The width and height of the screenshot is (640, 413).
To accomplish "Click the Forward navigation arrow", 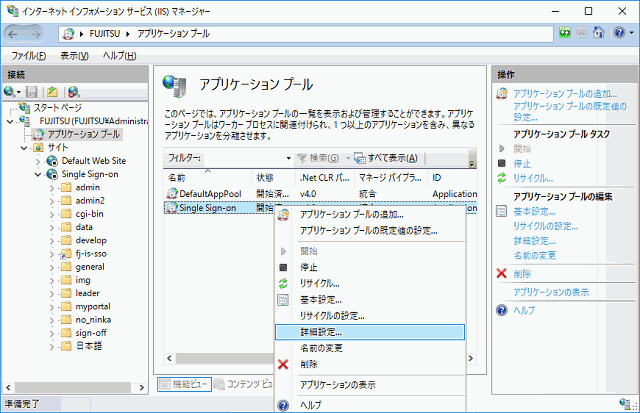I will point(36,34).
